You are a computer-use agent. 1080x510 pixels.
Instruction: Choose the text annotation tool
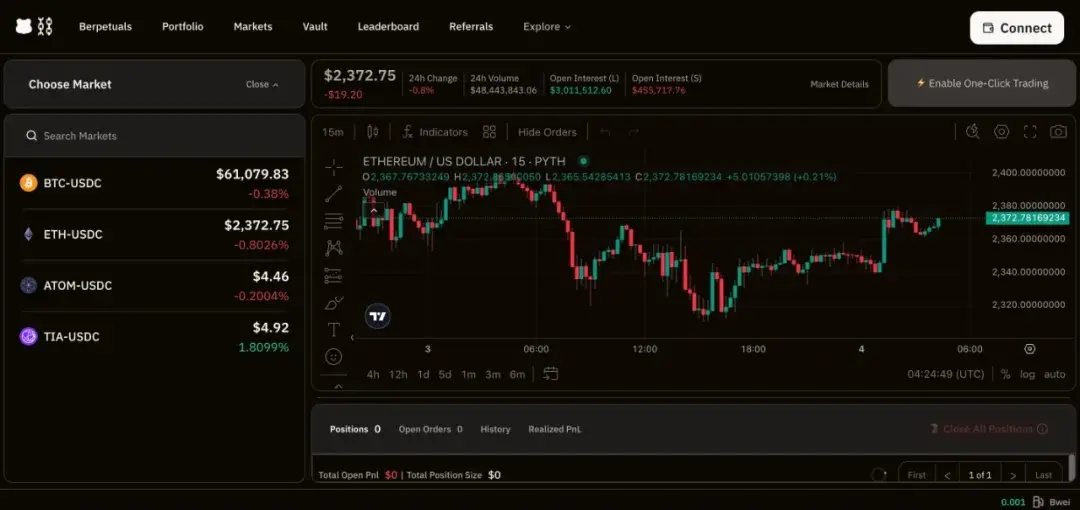tap(333, 329)
